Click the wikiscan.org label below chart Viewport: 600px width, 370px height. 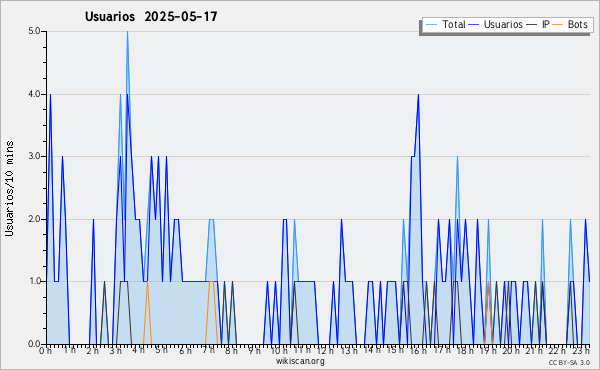pos(300,361)
